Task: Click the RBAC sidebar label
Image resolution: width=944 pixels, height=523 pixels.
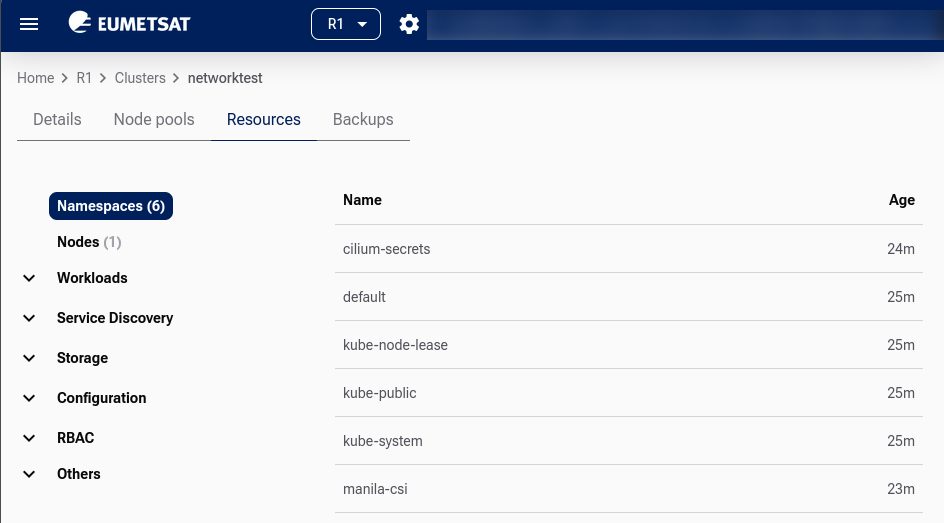Action: (x=75, y=438)
